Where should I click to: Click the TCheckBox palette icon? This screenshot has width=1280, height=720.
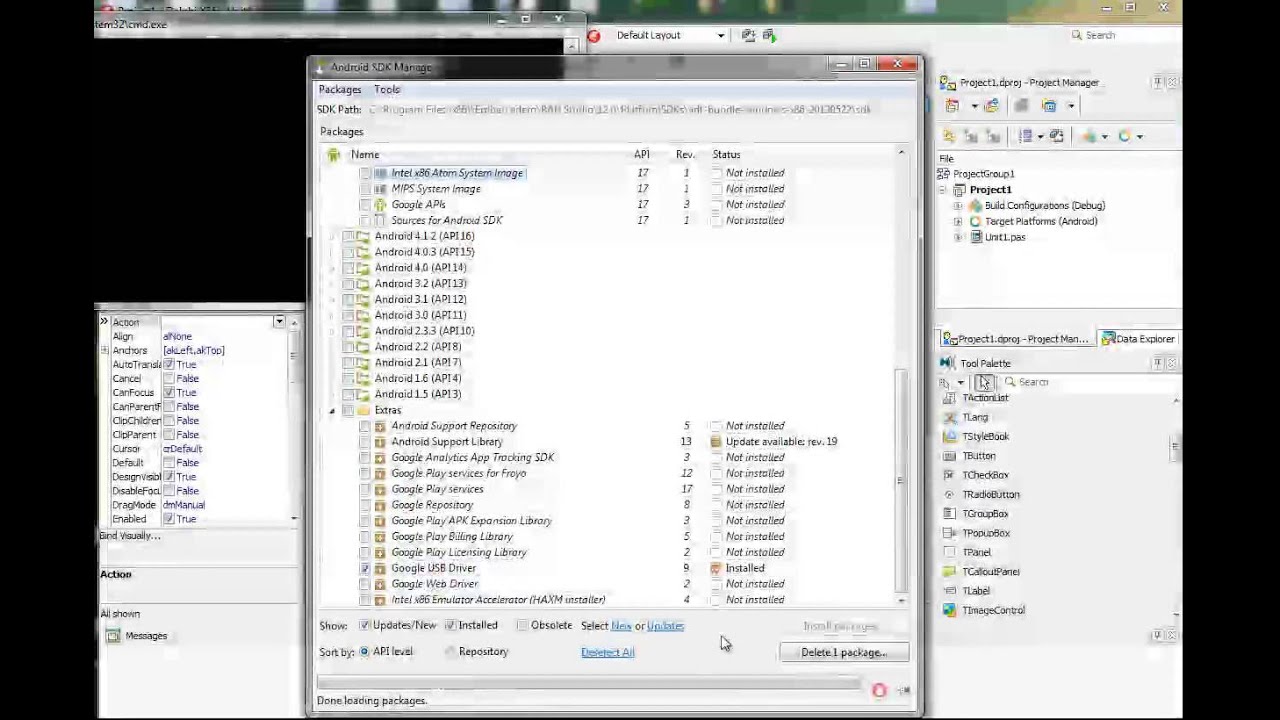coord(949,475)
